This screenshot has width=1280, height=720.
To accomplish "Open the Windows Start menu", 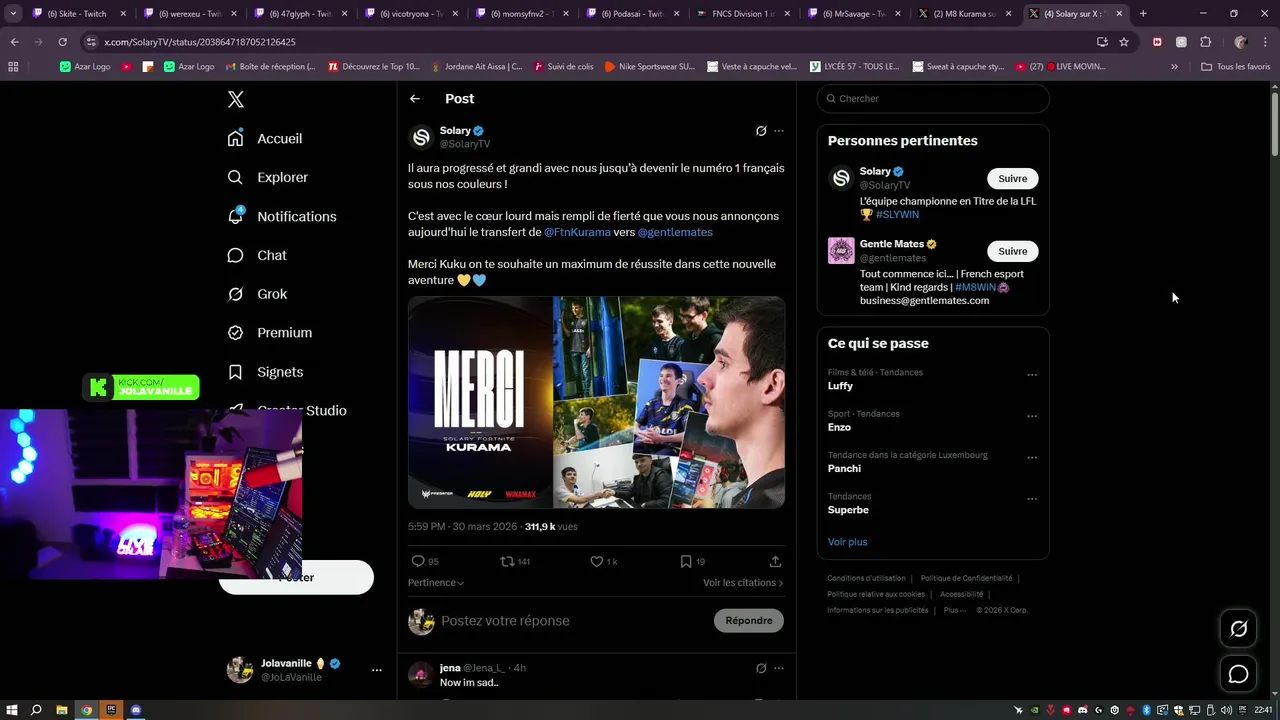I will coord(11,710).
